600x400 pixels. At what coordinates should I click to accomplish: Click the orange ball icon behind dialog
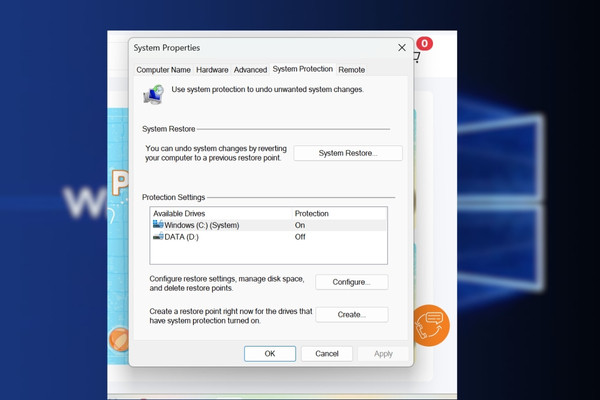pyautogui.click(x=119, y=340)
